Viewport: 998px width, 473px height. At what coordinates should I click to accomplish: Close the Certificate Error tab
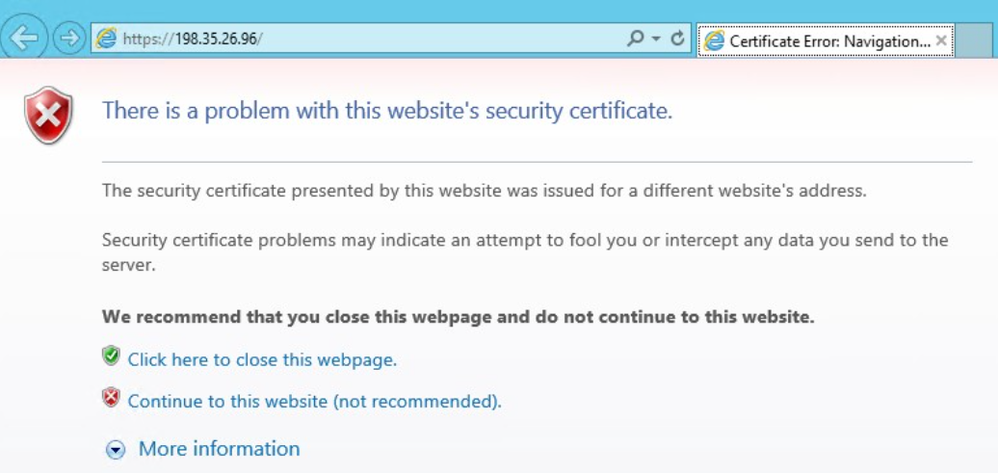[942, 41]
